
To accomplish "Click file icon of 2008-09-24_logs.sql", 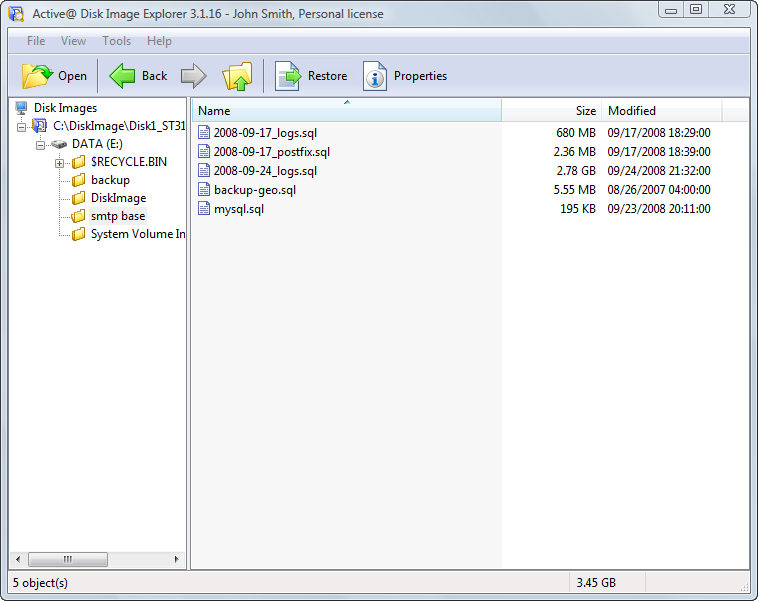I will (x=204, y=171).
